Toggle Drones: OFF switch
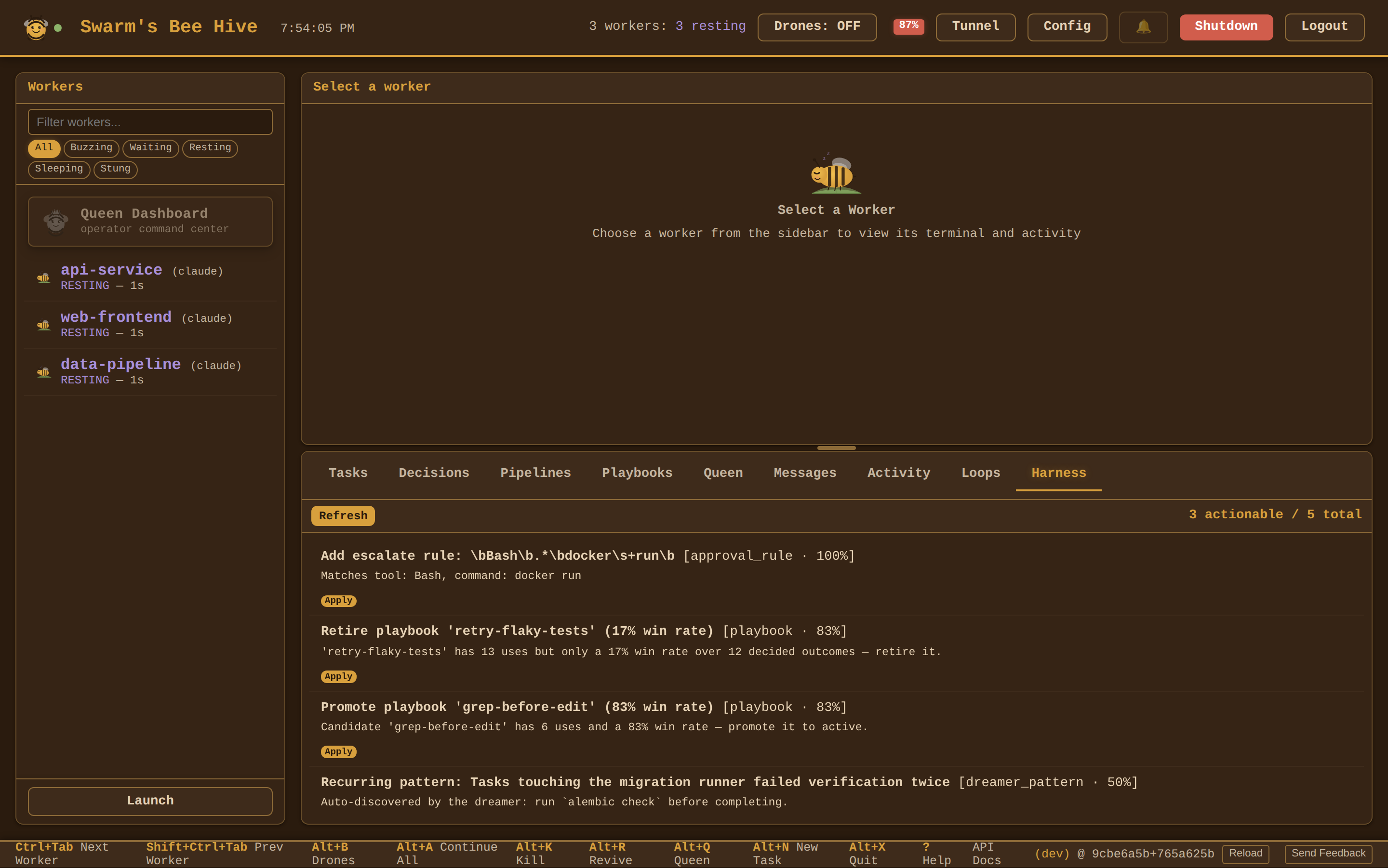The image size is (1388, 868). 816,27
